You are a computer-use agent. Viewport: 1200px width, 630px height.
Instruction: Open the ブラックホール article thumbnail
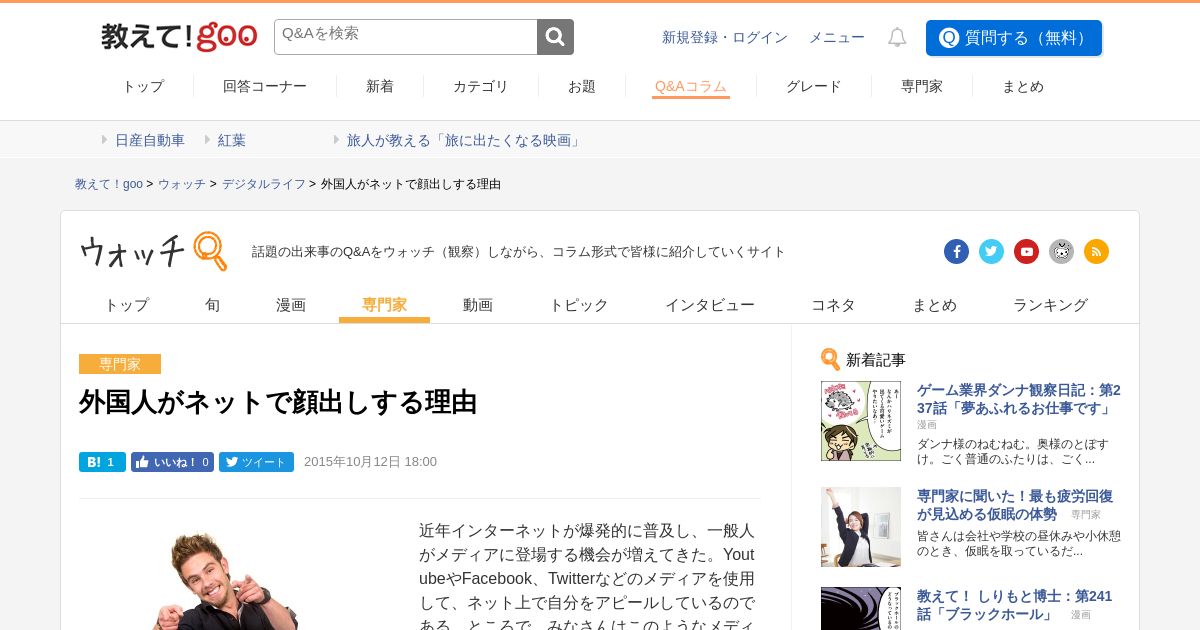(861, 608)
